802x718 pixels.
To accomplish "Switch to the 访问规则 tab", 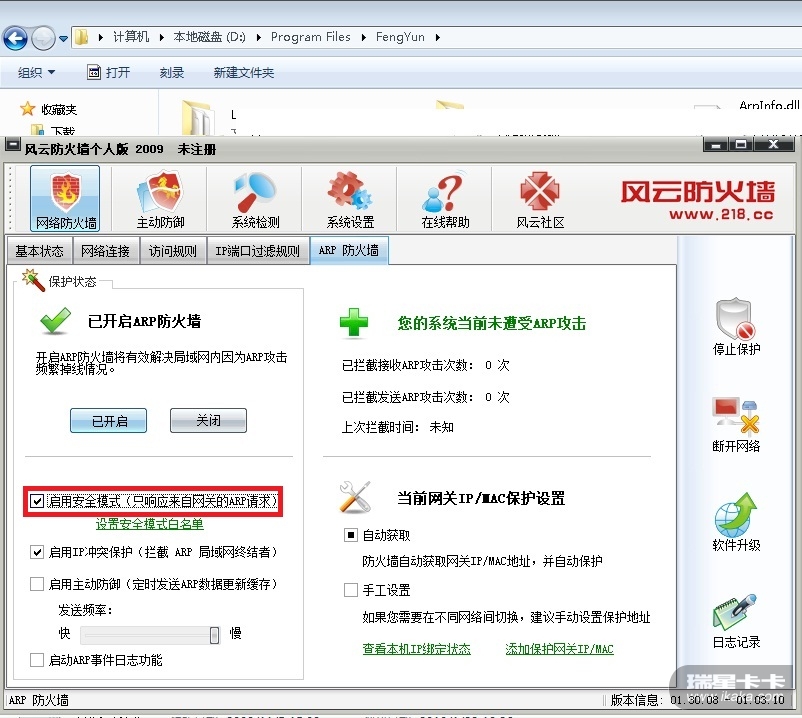I will [173, 251].
